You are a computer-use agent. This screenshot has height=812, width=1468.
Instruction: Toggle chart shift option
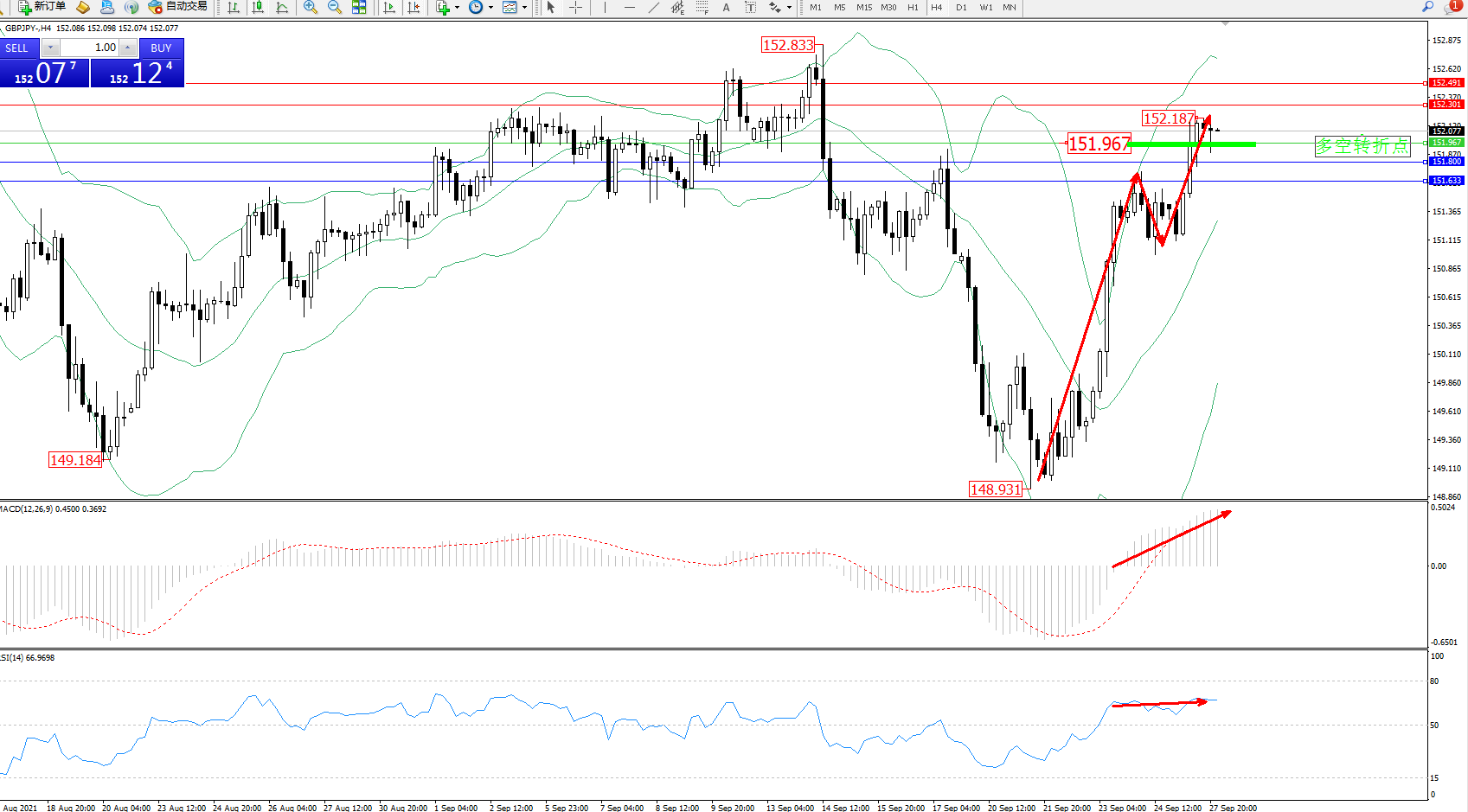[x=413, y=8]
